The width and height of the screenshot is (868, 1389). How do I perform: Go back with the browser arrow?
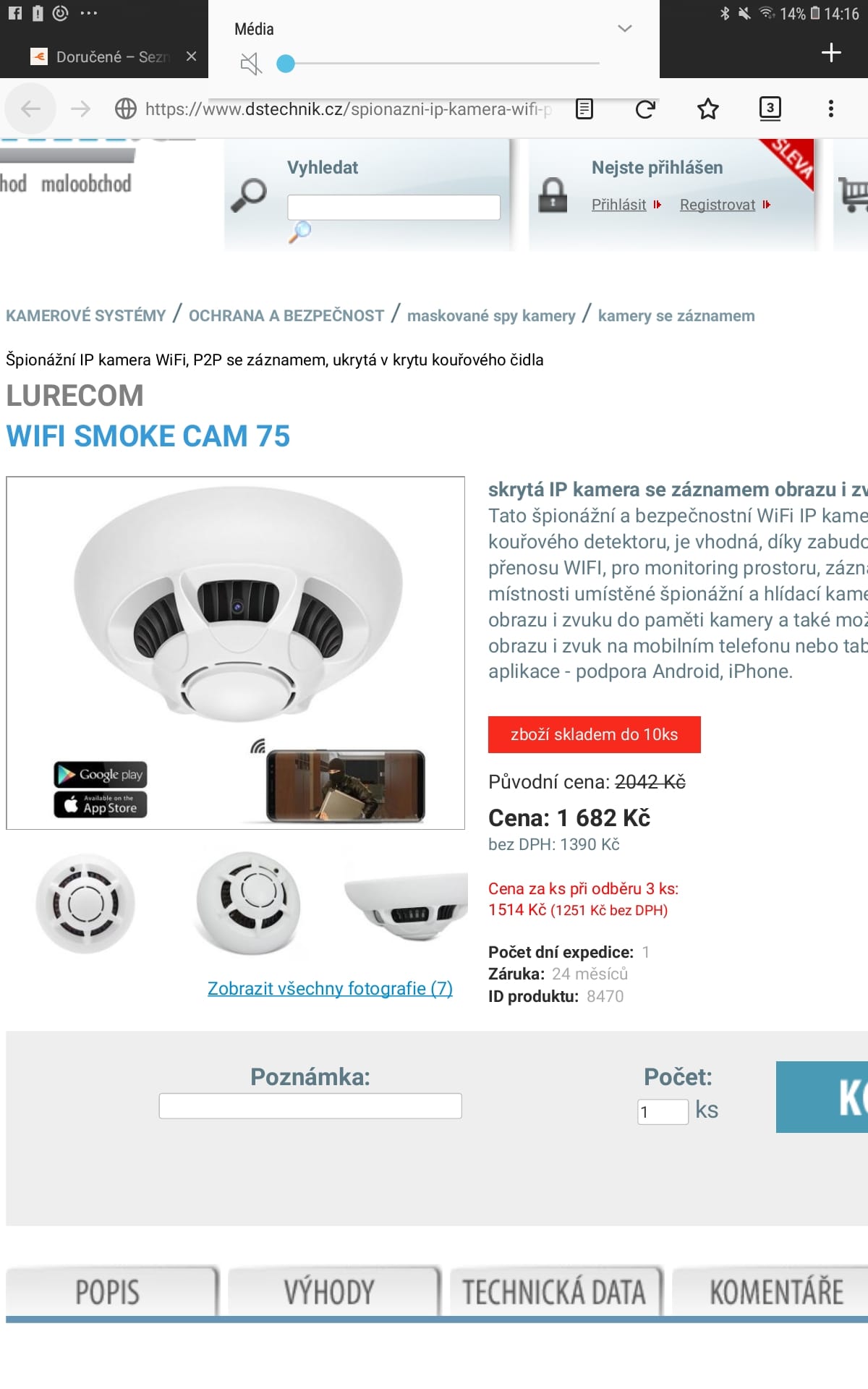30,109
